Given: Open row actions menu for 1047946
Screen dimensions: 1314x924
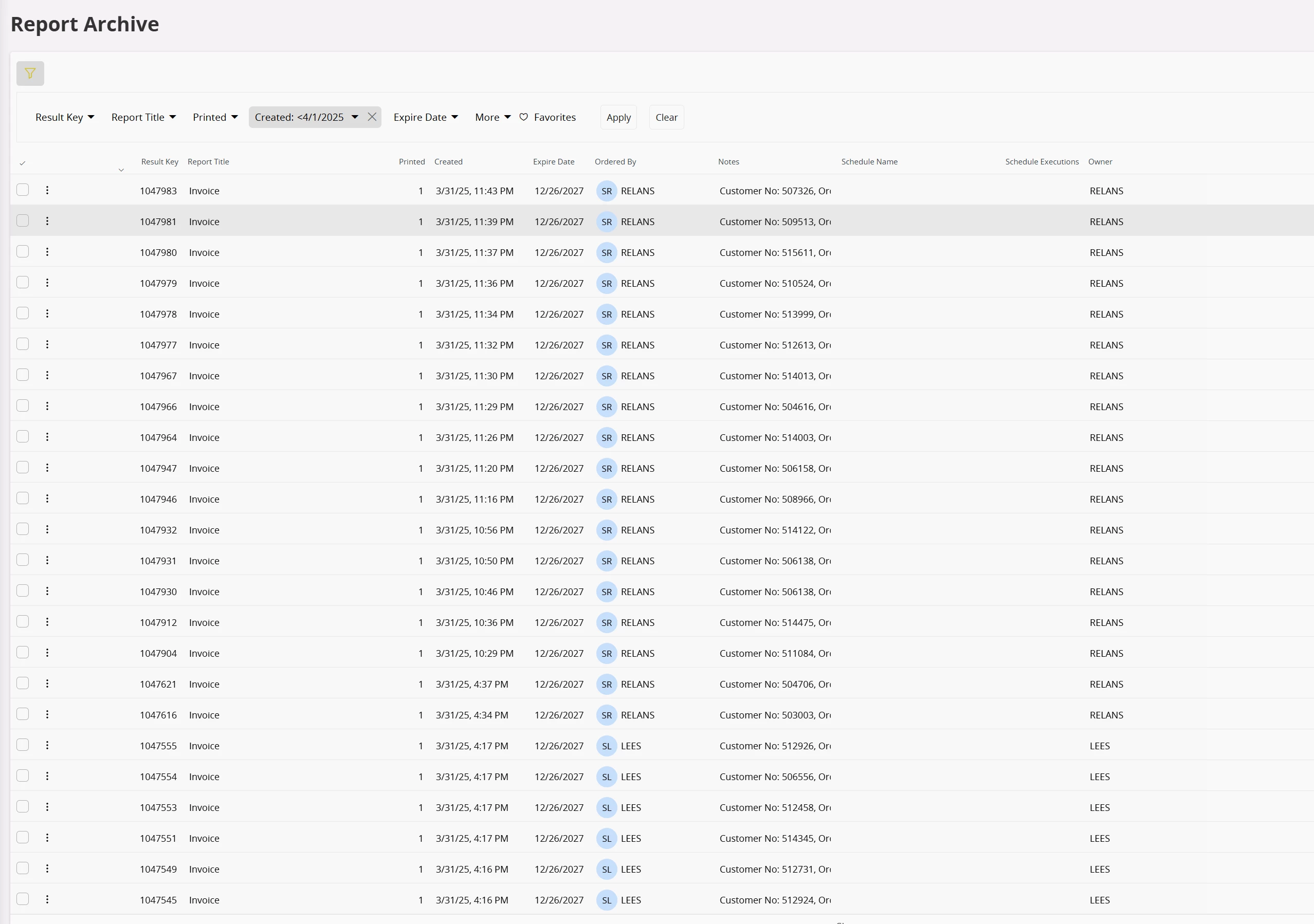Looking at the screenshot, I should pyautogui.click(x=47, y=499).
